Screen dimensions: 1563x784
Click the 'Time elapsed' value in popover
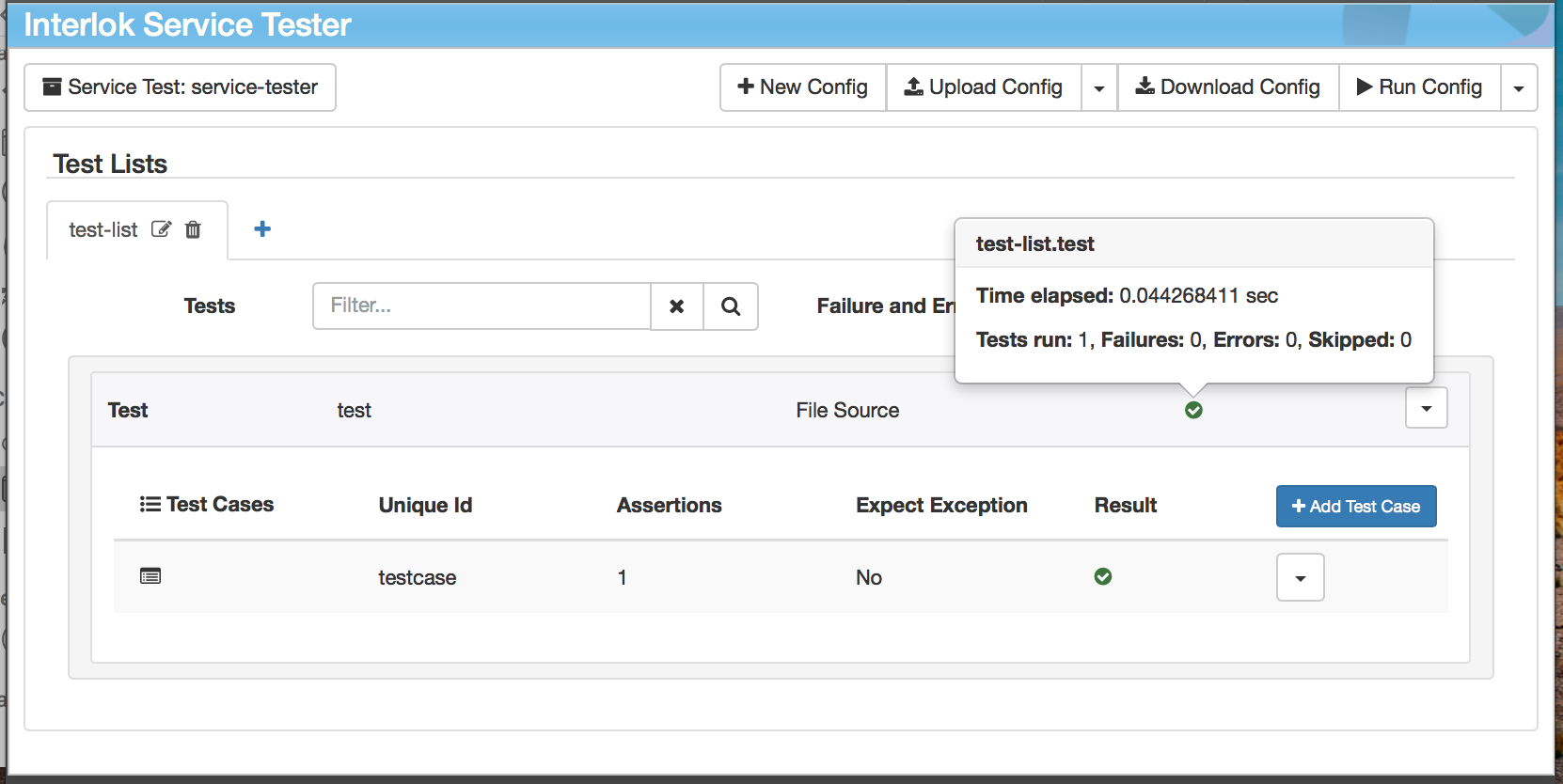[x=1198, y=296]
